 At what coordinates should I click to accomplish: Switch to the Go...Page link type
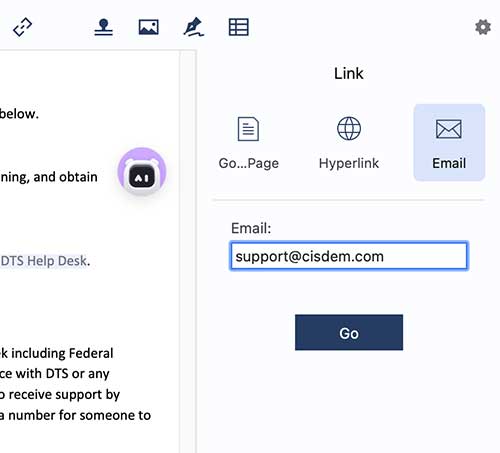[x=249, y=163]
